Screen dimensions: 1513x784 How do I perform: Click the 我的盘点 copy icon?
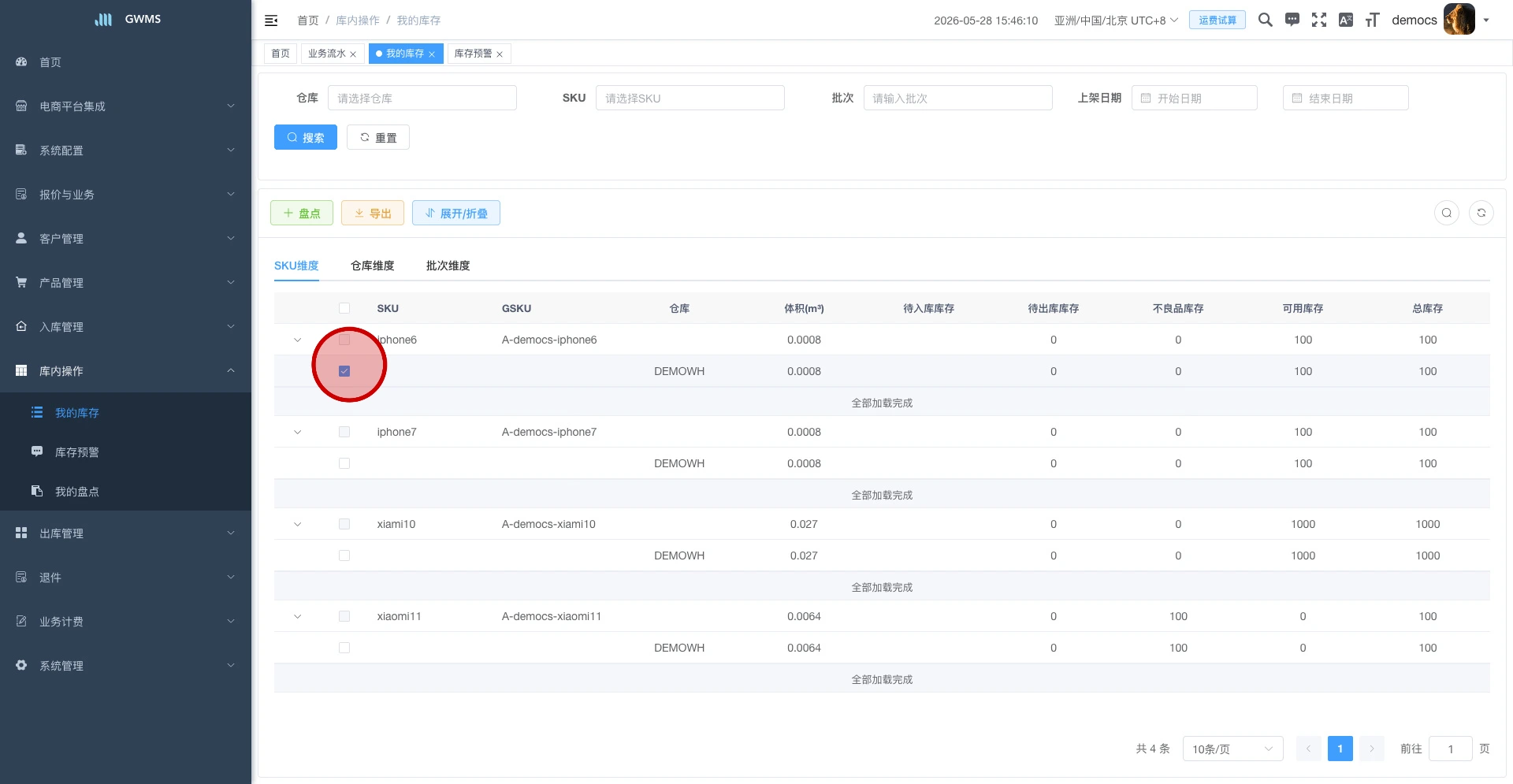tap(37, 491)
